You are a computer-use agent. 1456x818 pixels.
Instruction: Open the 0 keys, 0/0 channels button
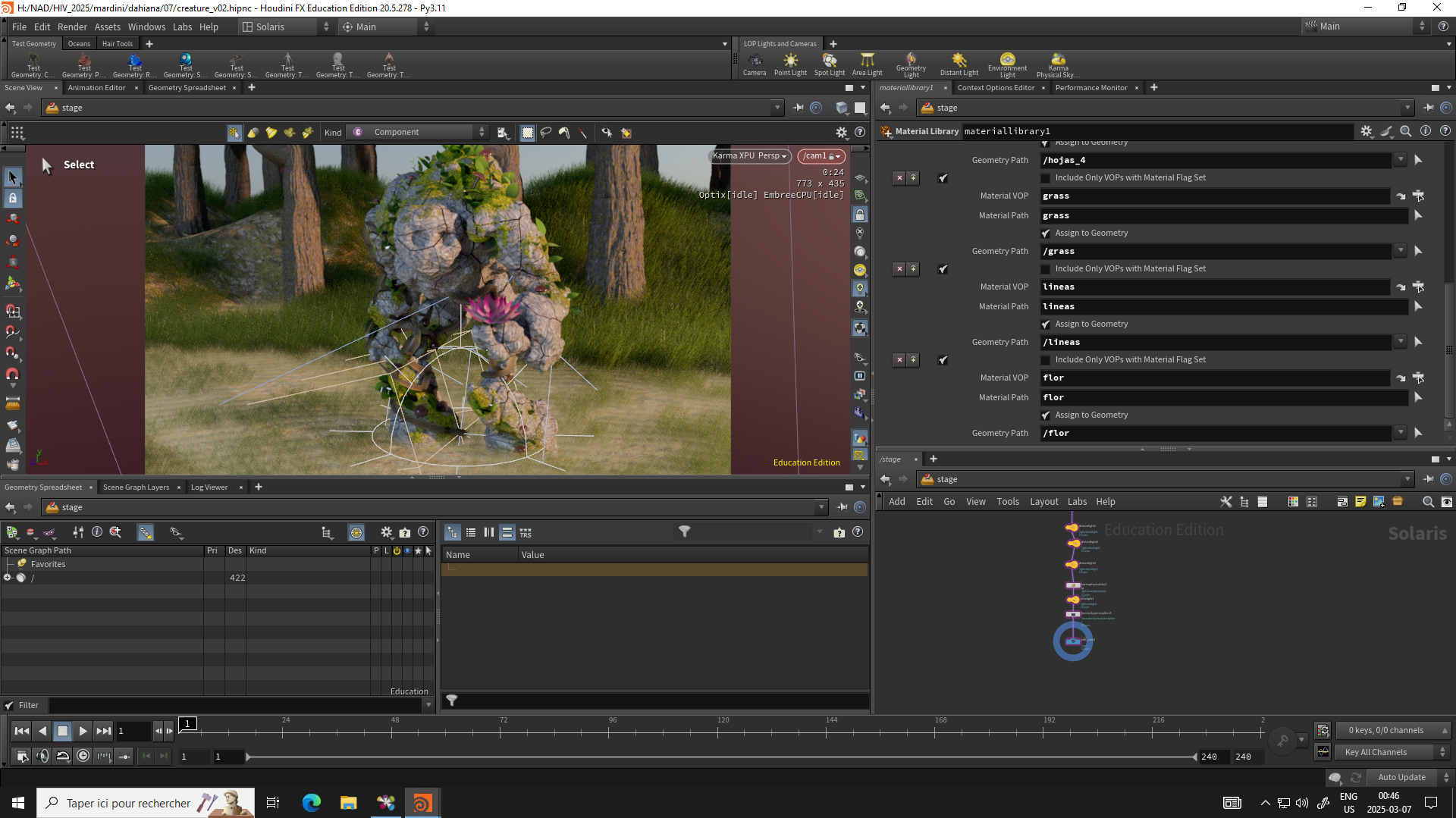click(x=1392, y=731)
